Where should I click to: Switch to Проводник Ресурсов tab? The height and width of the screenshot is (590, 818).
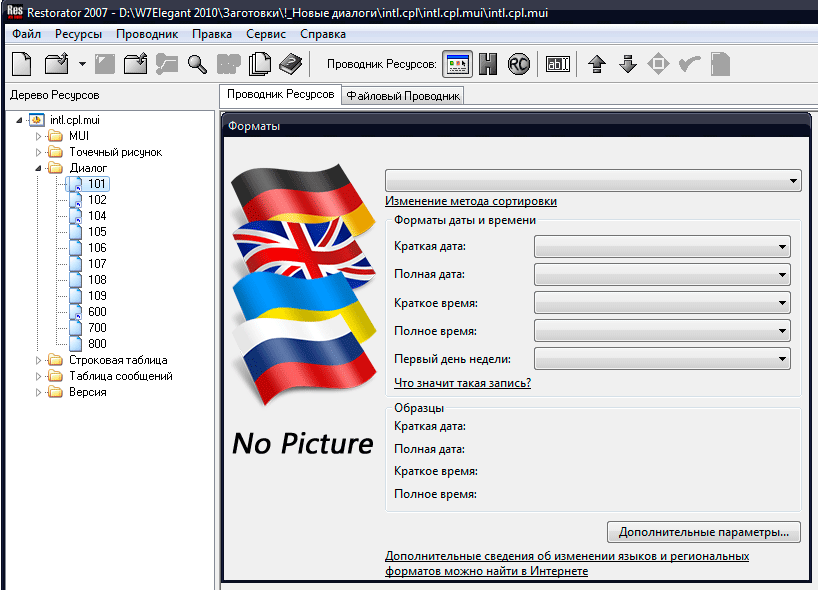click(x=280, y=94)
